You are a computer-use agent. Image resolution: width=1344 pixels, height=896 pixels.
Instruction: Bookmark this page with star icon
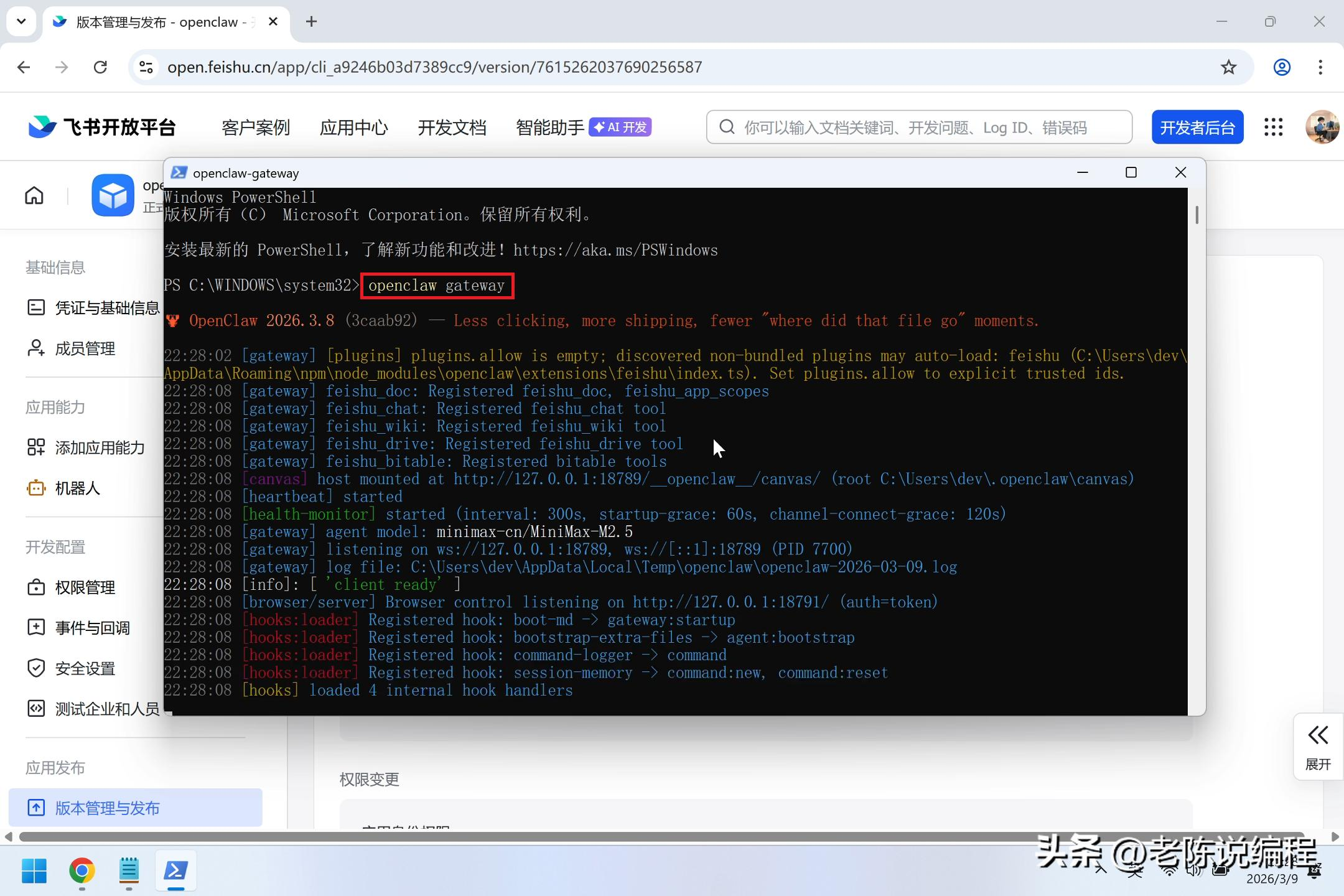click(x=1228, y=67)
